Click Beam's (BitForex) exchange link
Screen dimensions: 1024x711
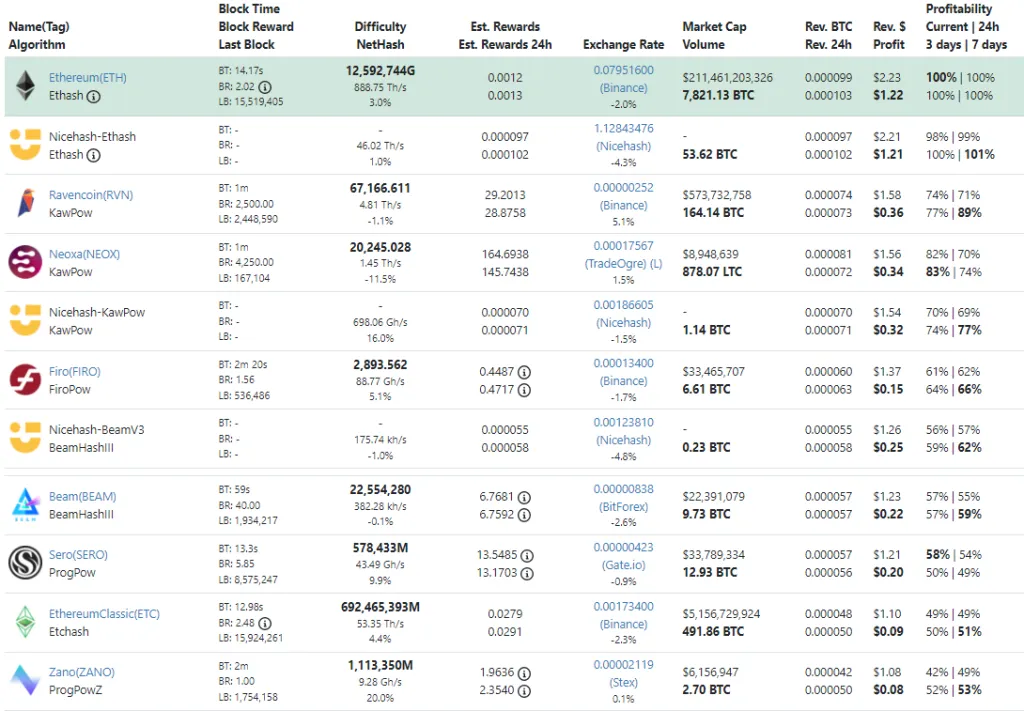(623, 507)
